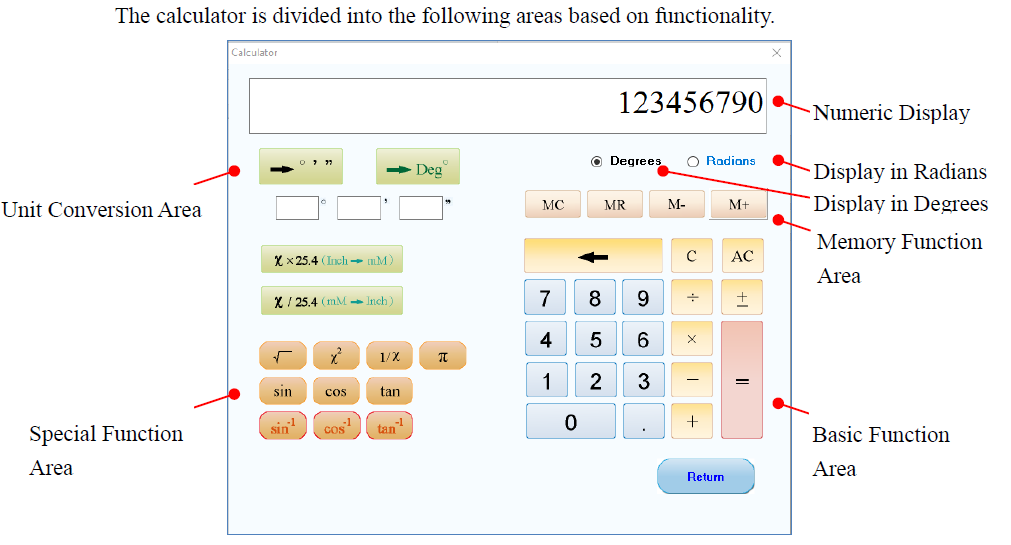
Task: Click the inverse sine button
Action: click(282, 426)
